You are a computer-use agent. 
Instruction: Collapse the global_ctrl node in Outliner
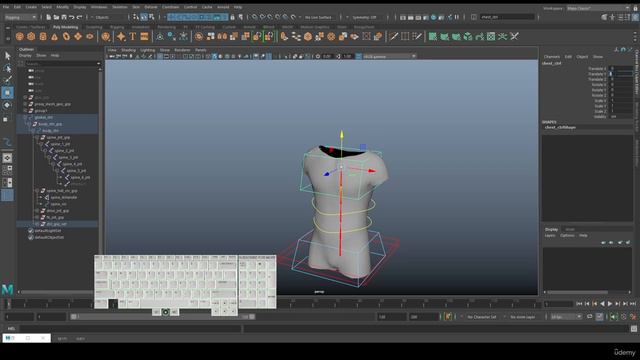[x=25, y=118]
